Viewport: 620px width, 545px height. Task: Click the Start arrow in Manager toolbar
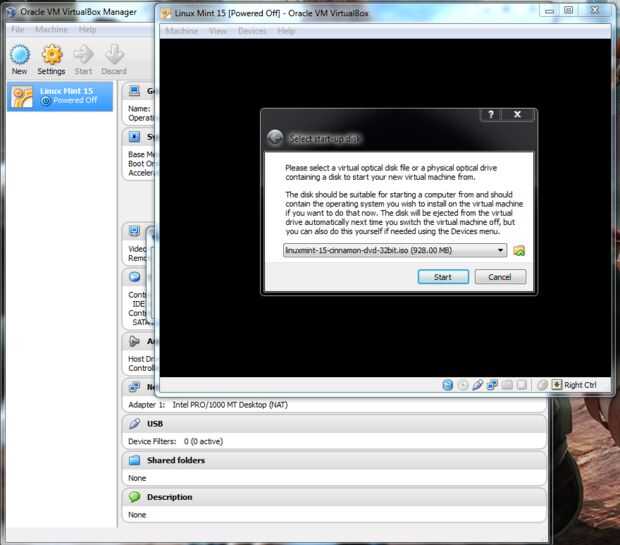point(83,55)
